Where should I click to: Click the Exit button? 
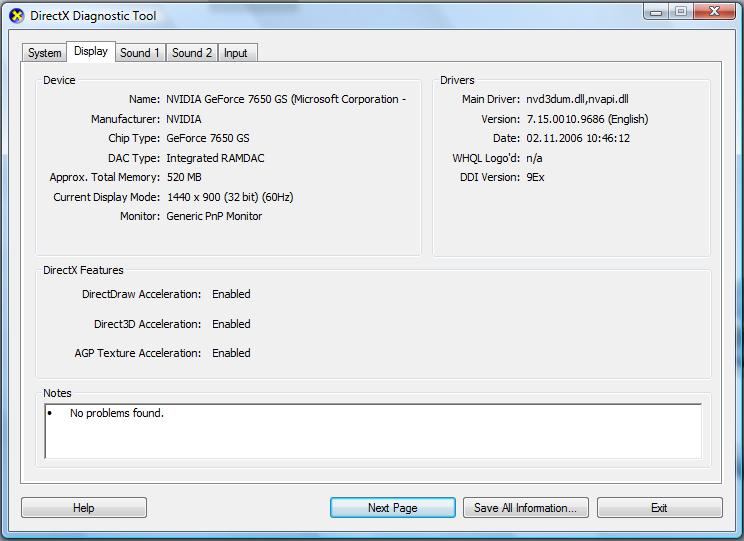[660, 508]
